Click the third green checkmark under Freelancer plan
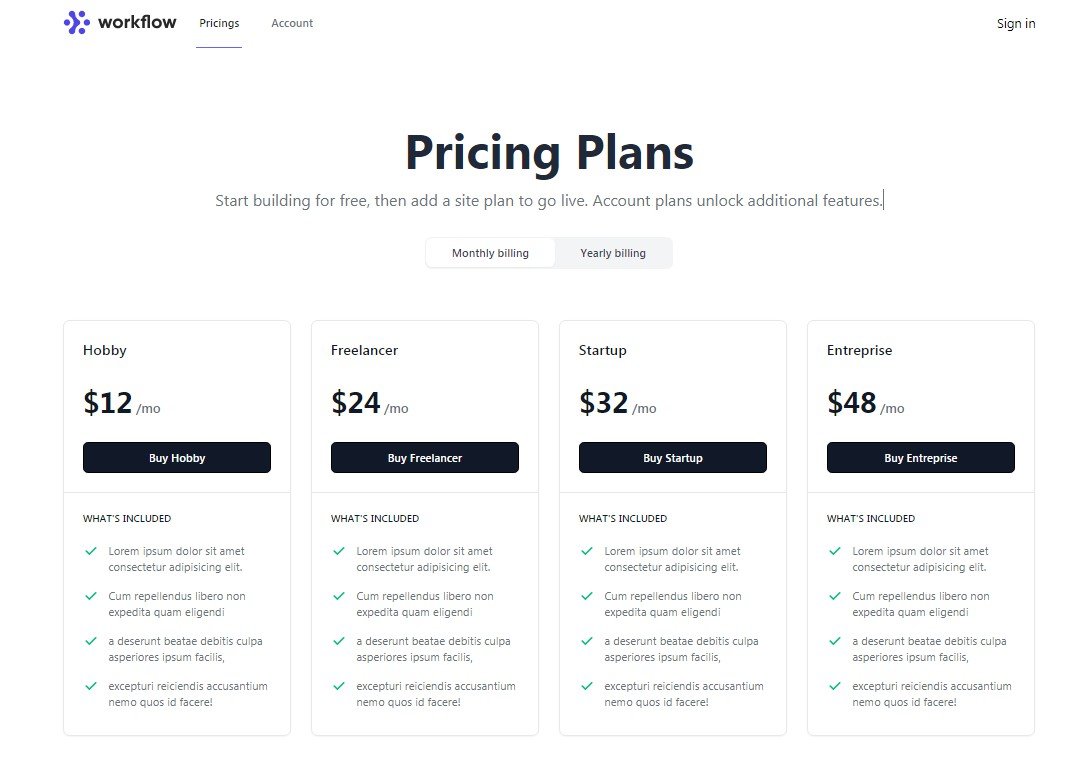The width and height of the screenshot is (1091, 757). point(338,641)
